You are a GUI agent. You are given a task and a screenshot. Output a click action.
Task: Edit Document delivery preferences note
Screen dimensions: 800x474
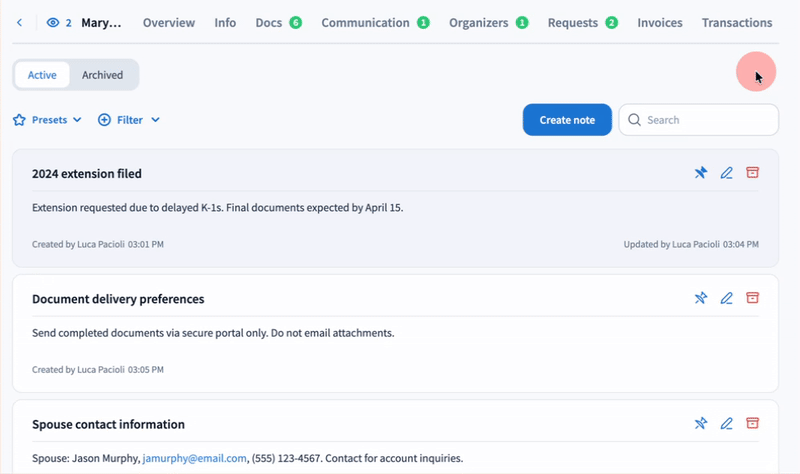[x=727, y=298]
